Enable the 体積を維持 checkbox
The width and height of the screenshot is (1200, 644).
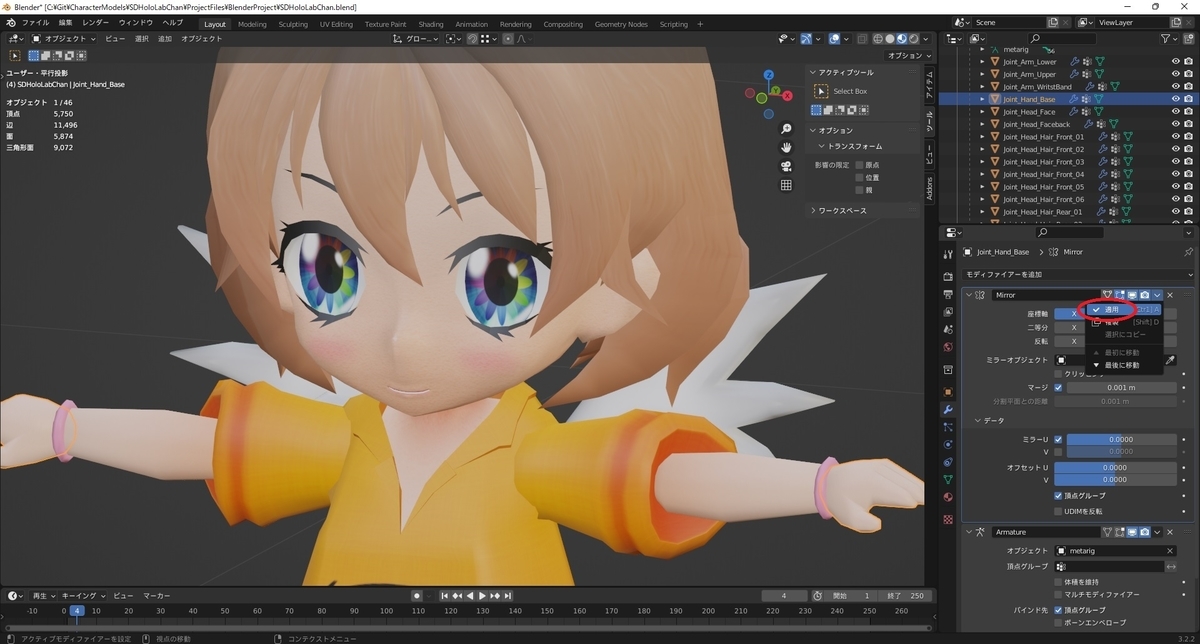1058,582
